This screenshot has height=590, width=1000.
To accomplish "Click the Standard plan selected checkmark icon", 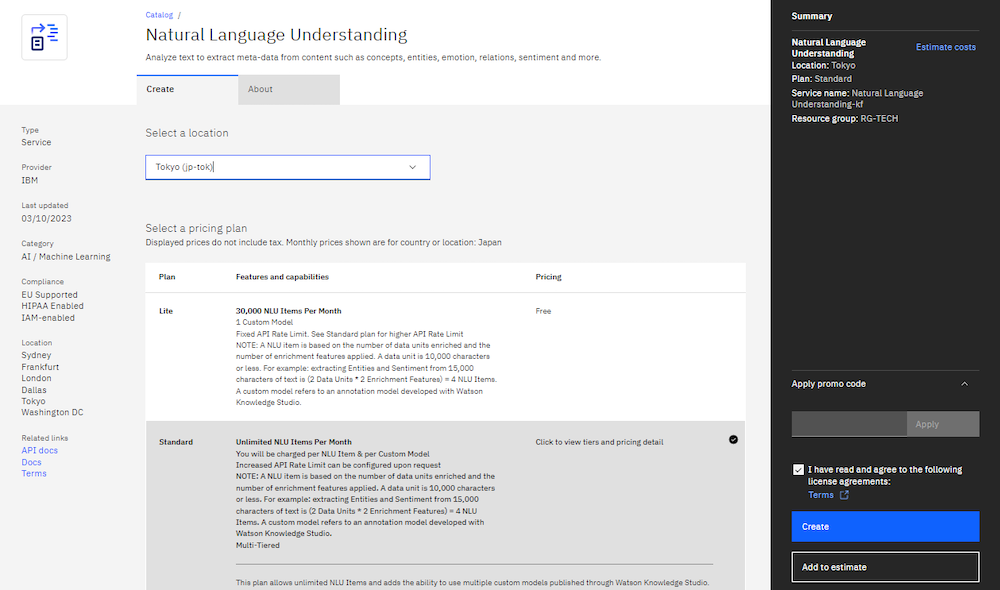I will click(733, 439).
